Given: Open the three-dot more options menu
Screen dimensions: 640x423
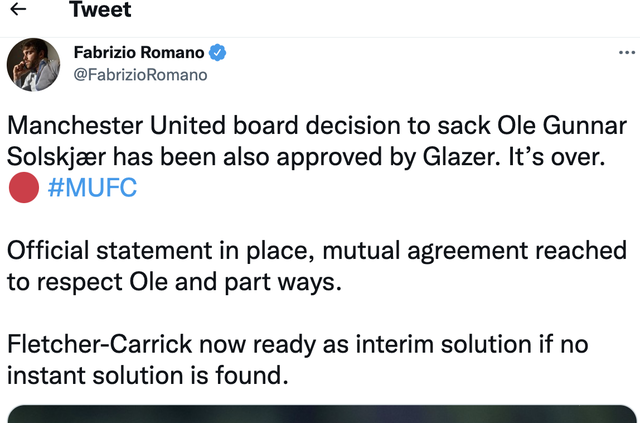Looking at the screenshot, I should click(627, 53).
